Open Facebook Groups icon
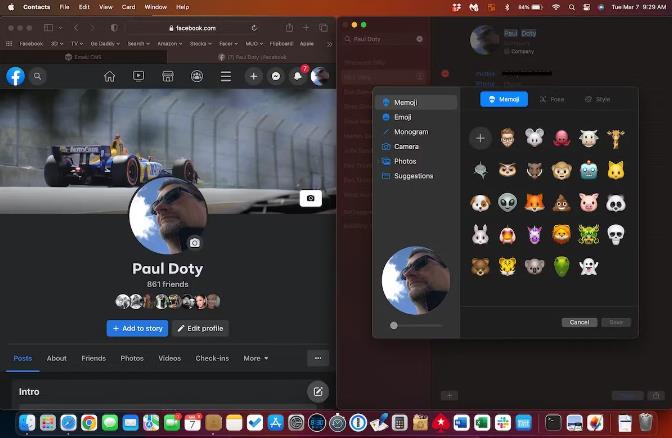 click(197, 76)
